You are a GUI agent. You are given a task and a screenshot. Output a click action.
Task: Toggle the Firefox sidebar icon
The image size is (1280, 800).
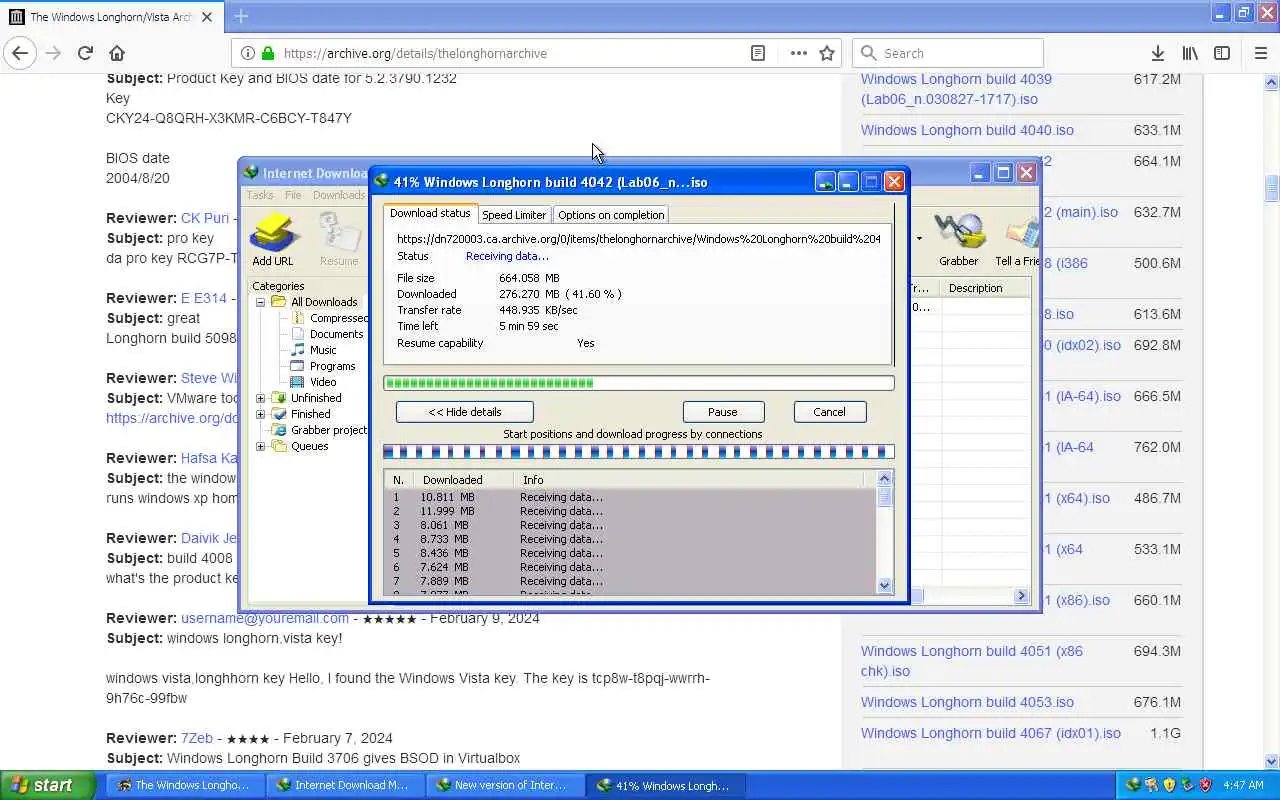(1222, 53)
